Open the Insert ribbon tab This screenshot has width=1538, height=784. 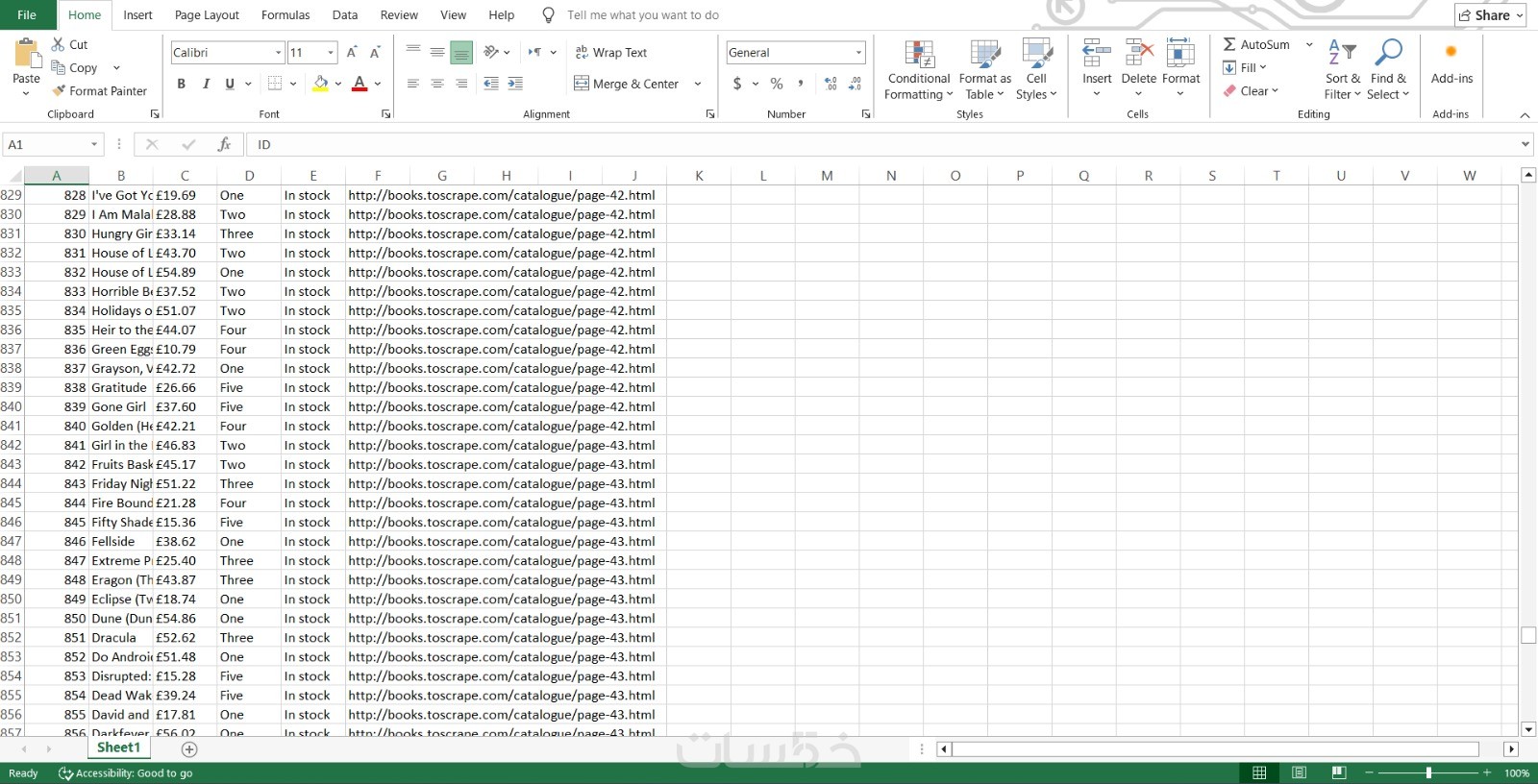(137, 15)
